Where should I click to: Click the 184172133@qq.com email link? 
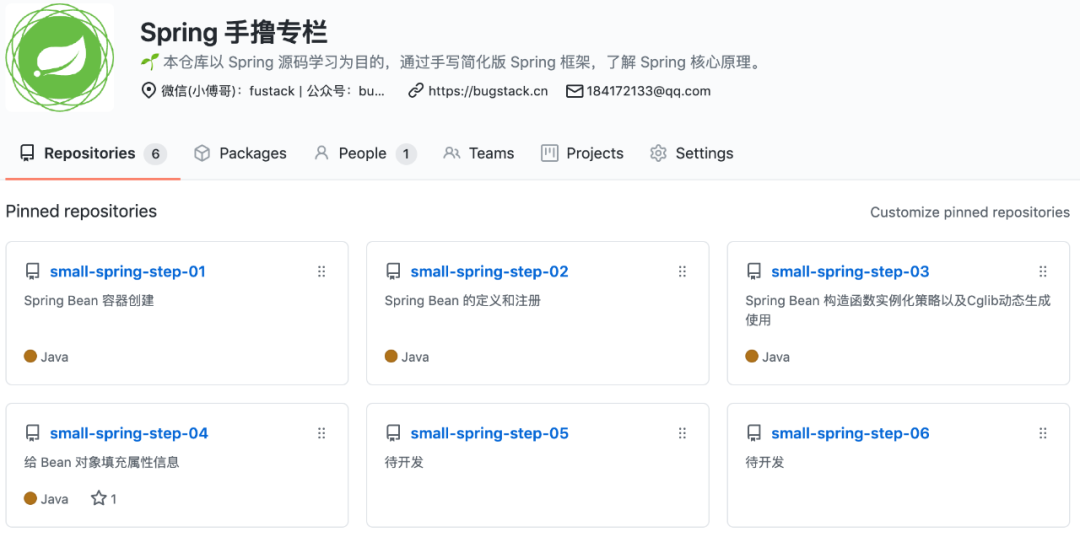coord(648,91)
